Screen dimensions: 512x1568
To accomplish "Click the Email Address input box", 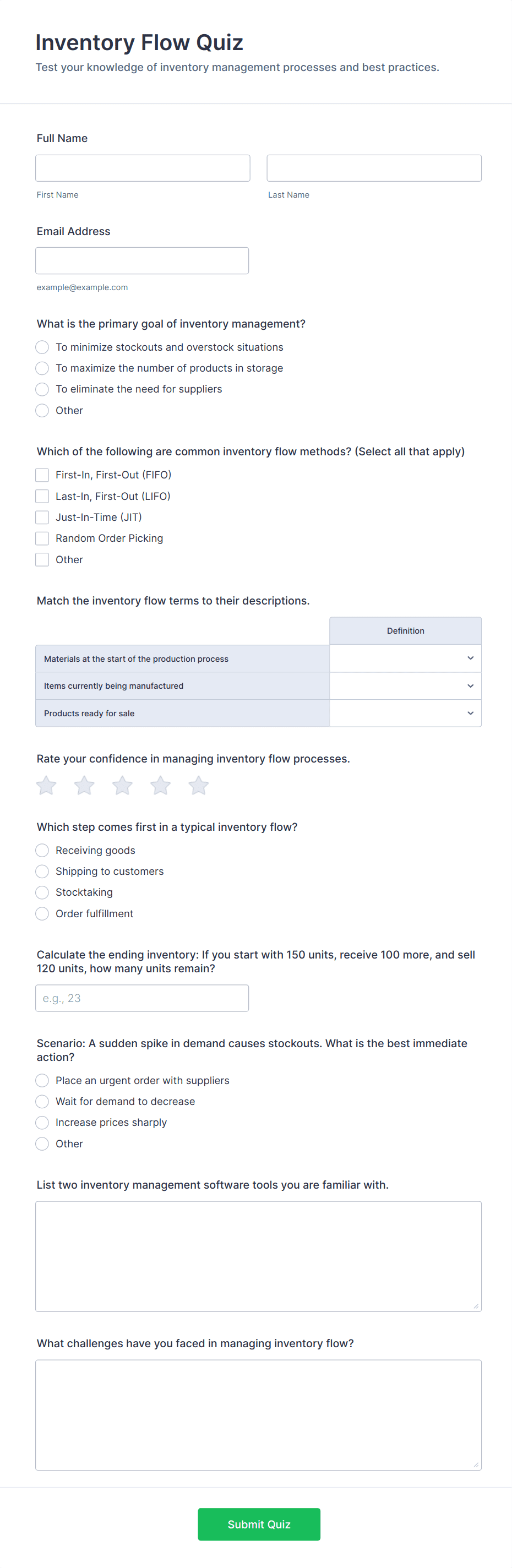I will coord(142,260).
